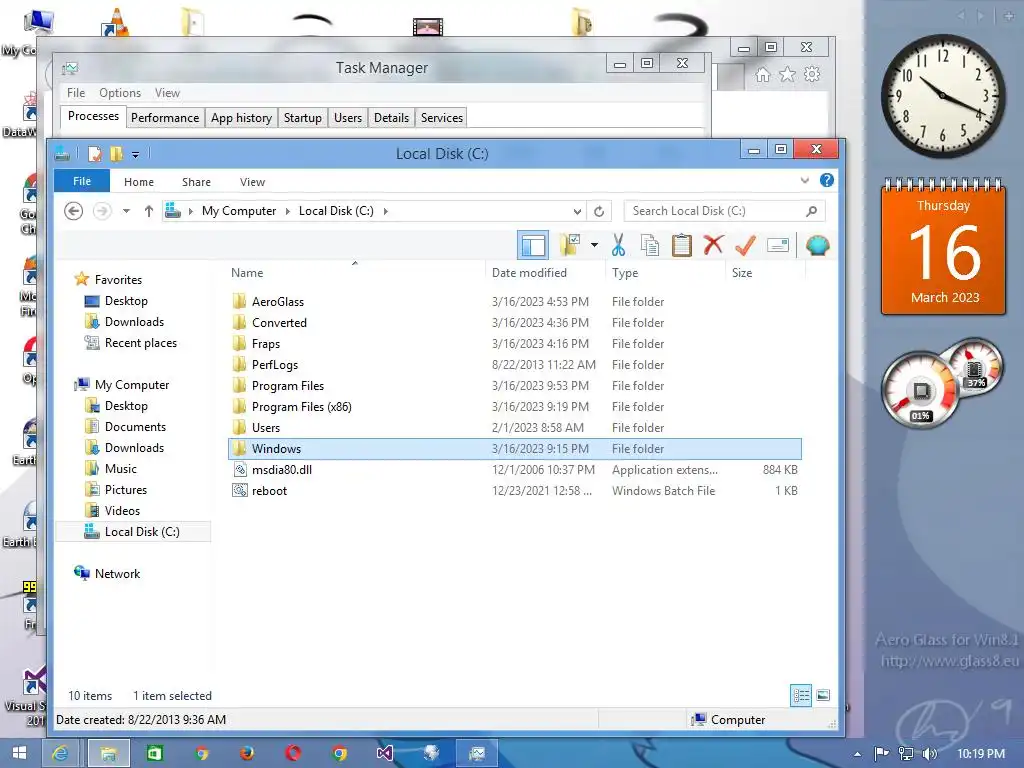Click the Windows Start button
Screen dimensions: 1024x768
click(x=19, y=753)
